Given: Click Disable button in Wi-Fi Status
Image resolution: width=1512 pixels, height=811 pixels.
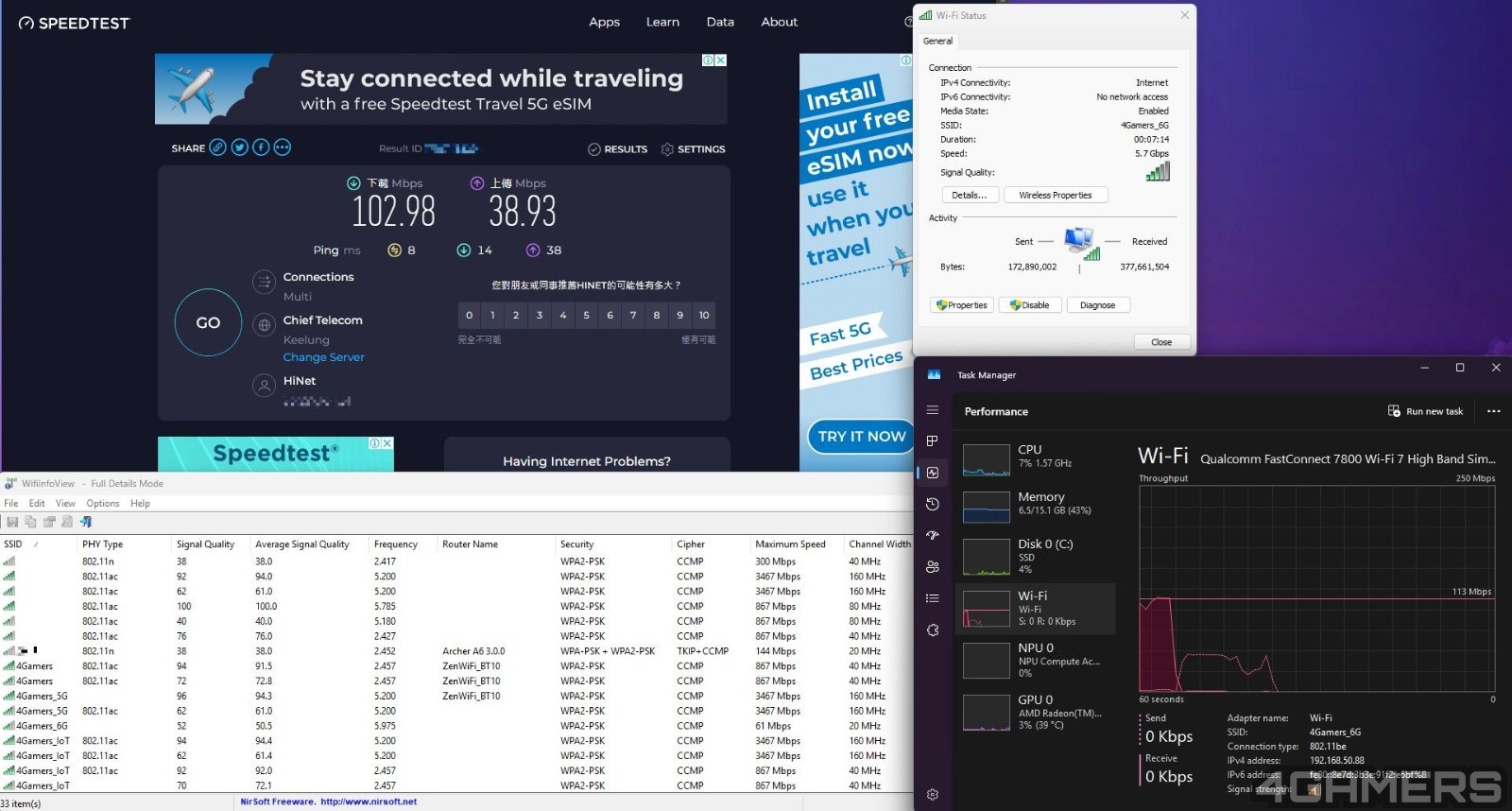Looking at the screenshot, I should click(1030, 305).
